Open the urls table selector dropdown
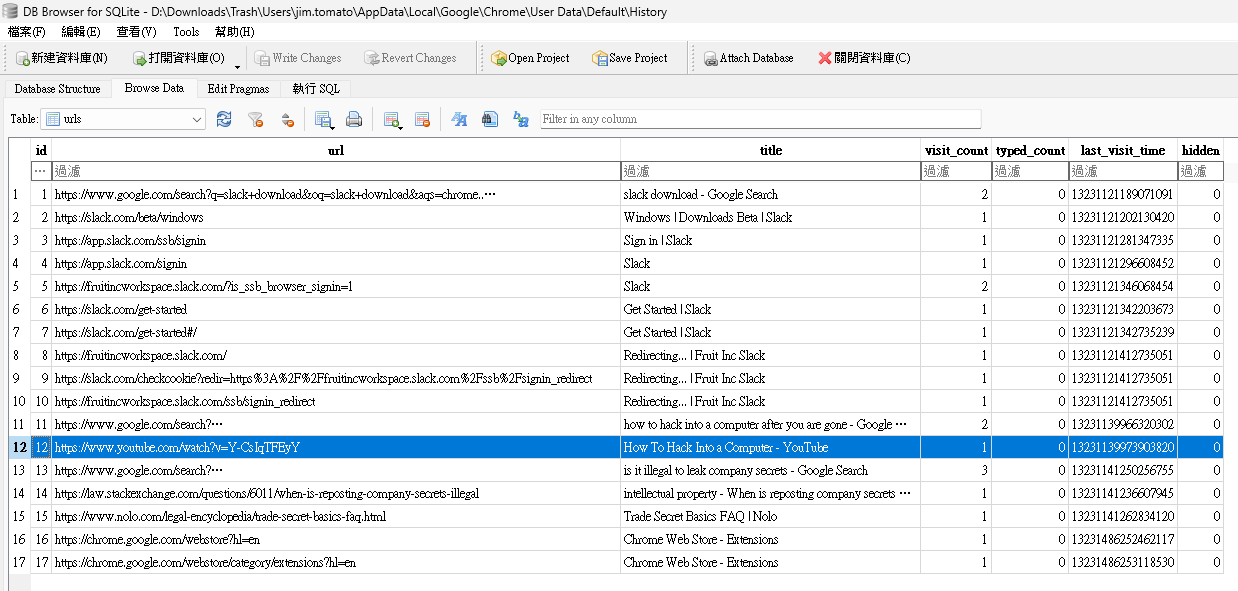This screenshot has width=1238, height=591. [x=123, y=119]
